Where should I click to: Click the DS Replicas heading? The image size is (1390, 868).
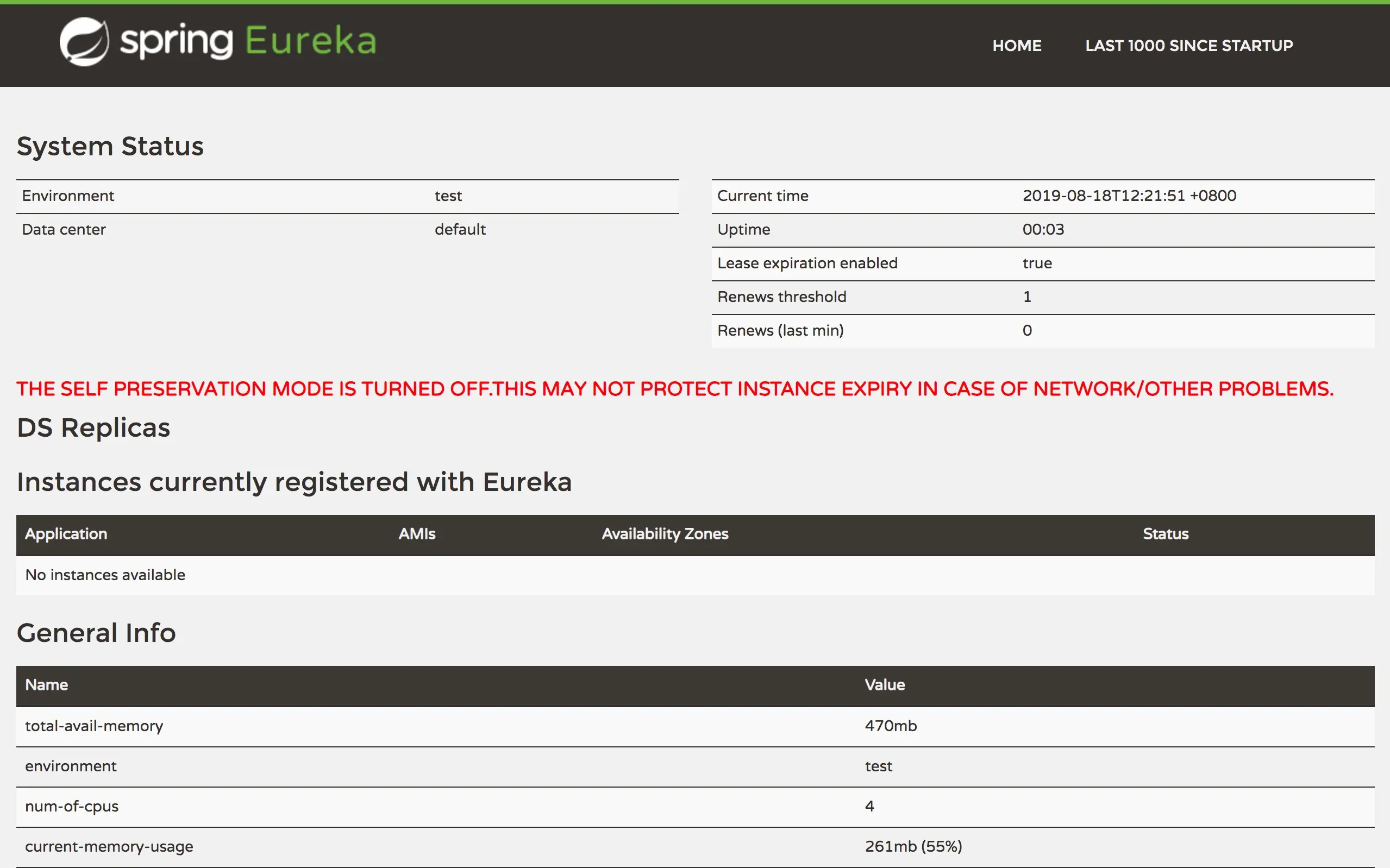click(x=93, y=428)
